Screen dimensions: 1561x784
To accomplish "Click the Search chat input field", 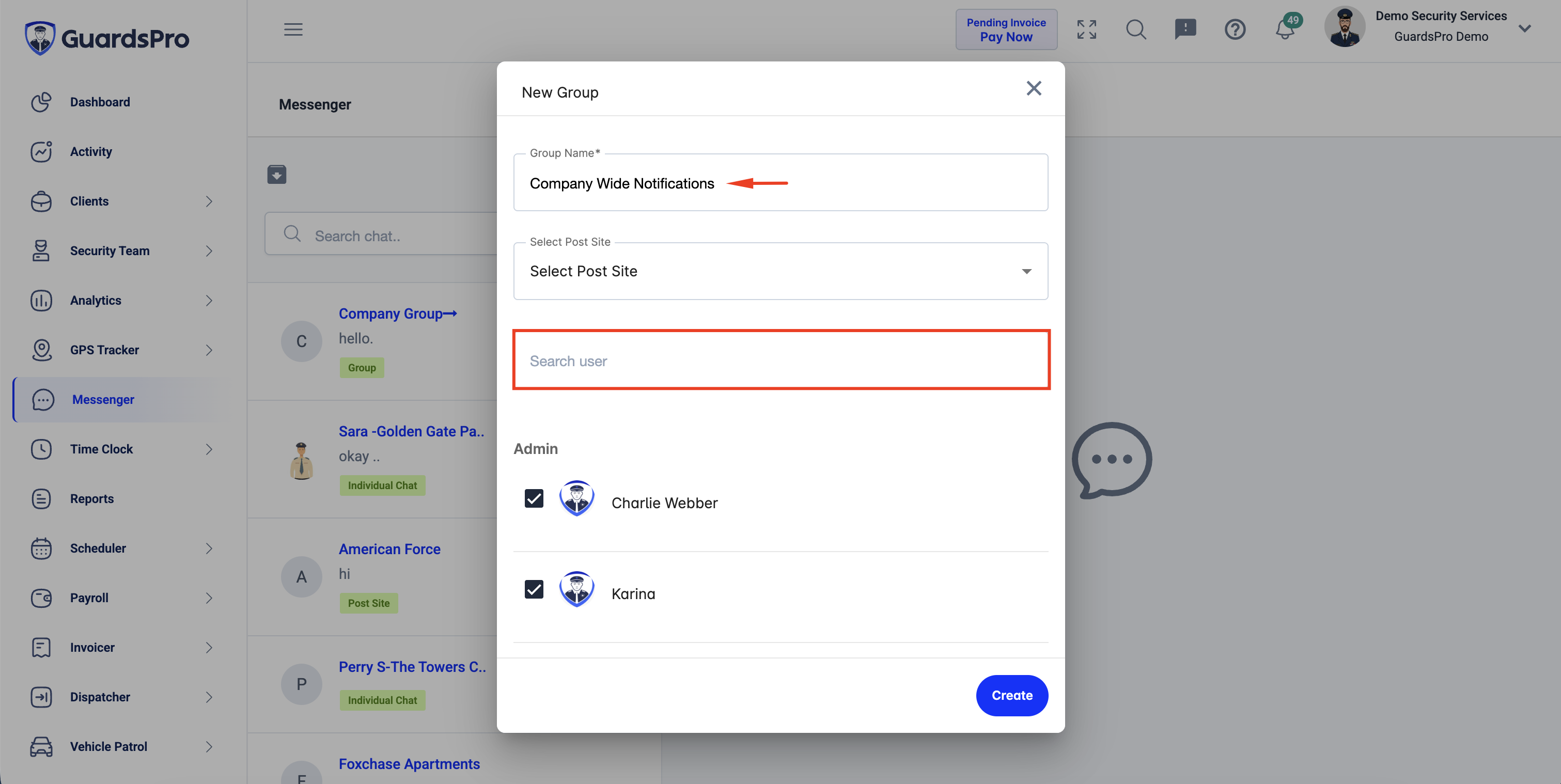I will tap(382, 234).
